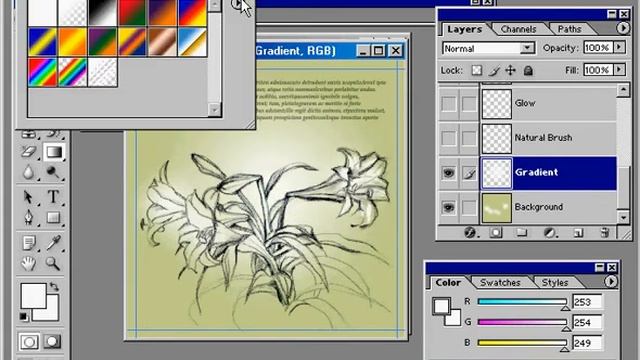This screenshot has height=360, width=640.
Task: Reset to default black and white colors
Action: (24, 317)
